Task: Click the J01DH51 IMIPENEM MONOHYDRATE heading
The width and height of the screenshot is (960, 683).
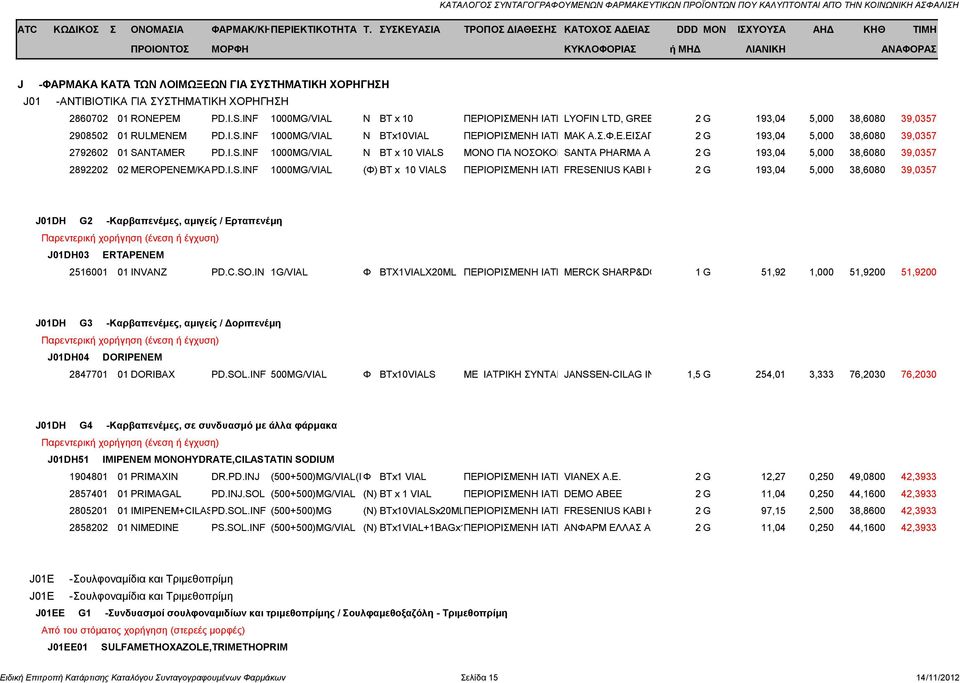Action: tap(191, 460)
